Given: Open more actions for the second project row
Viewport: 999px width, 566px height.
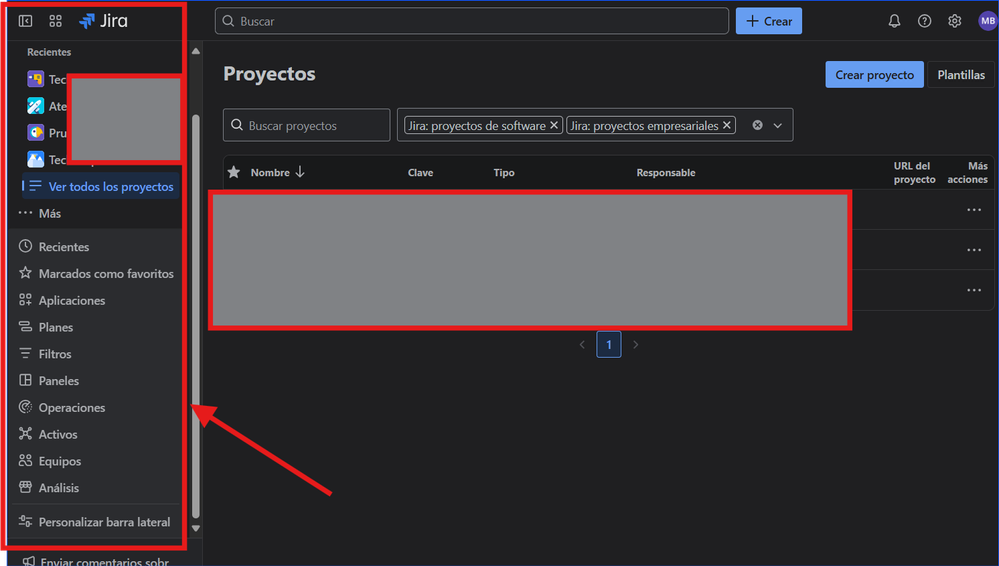Looking at the screenshot, I should (x=974, y=250).
